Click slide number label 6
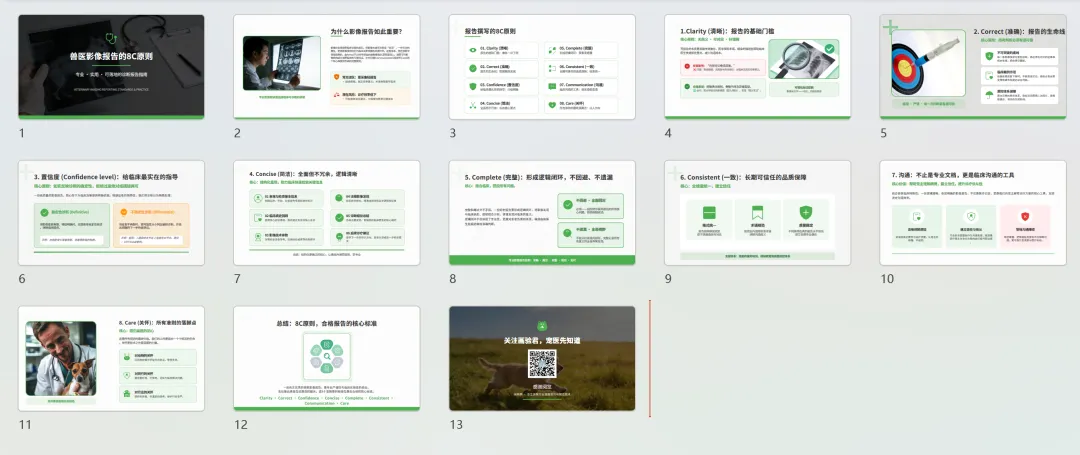 pyautogui.click(x=21, y=279)
